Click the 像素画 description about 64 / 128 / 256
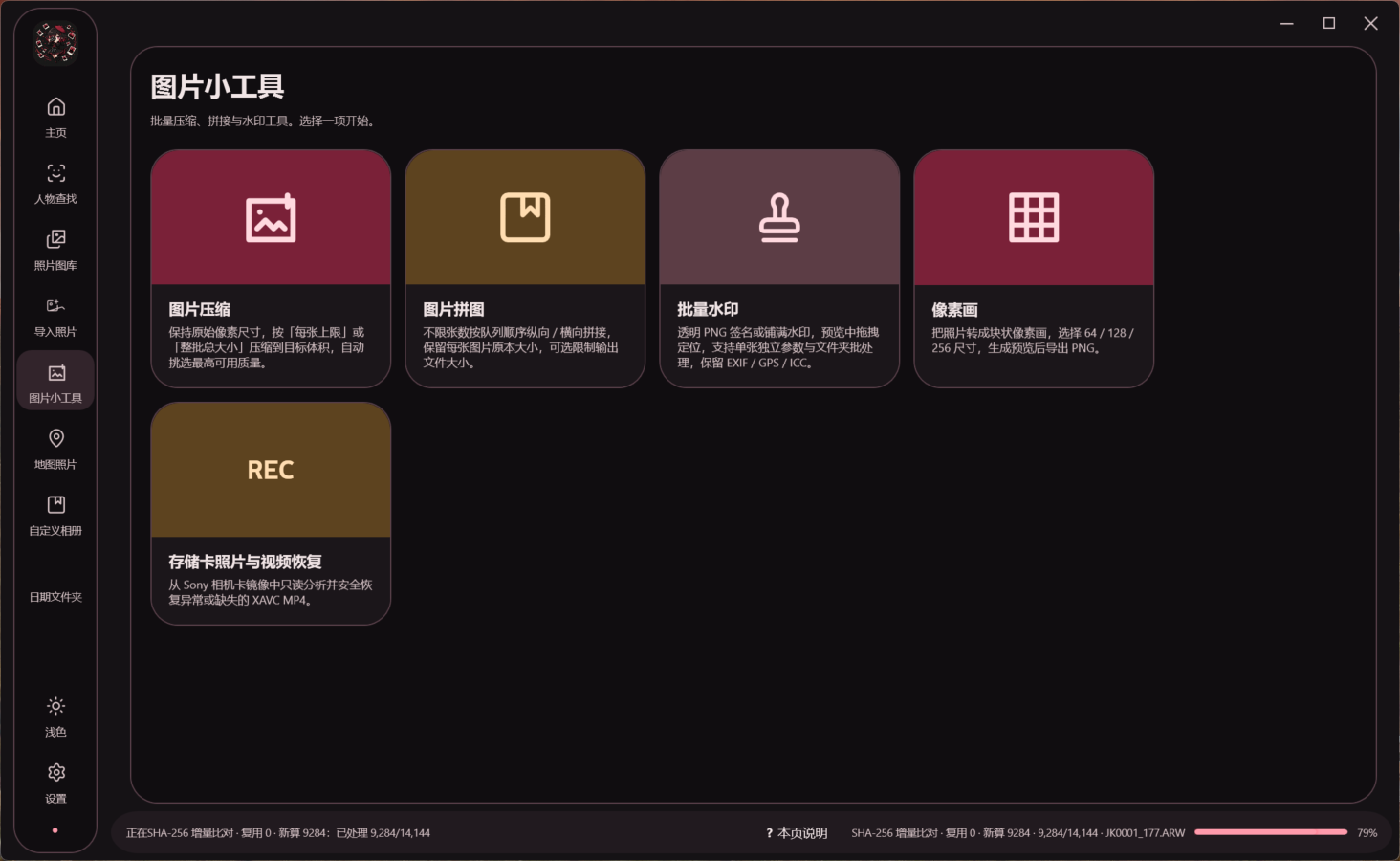This screenshot has width=1400, height=861. coord(1033,341)
